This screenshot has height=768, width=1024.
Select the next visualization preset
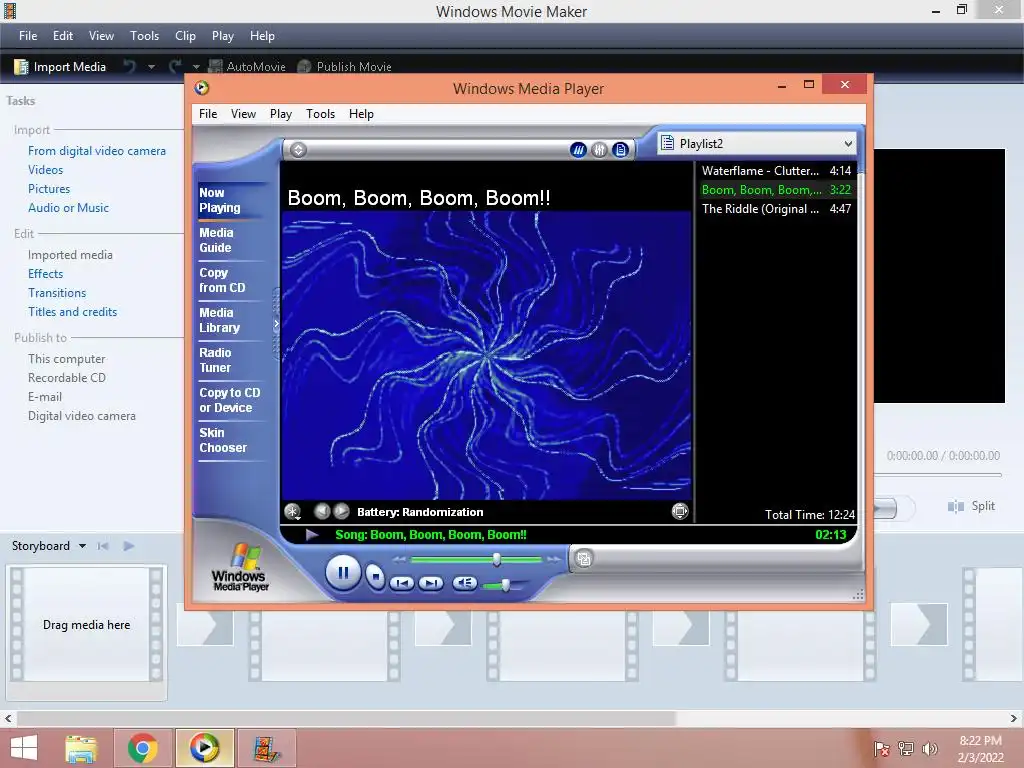pyautogui.click(x=341, y=511)
